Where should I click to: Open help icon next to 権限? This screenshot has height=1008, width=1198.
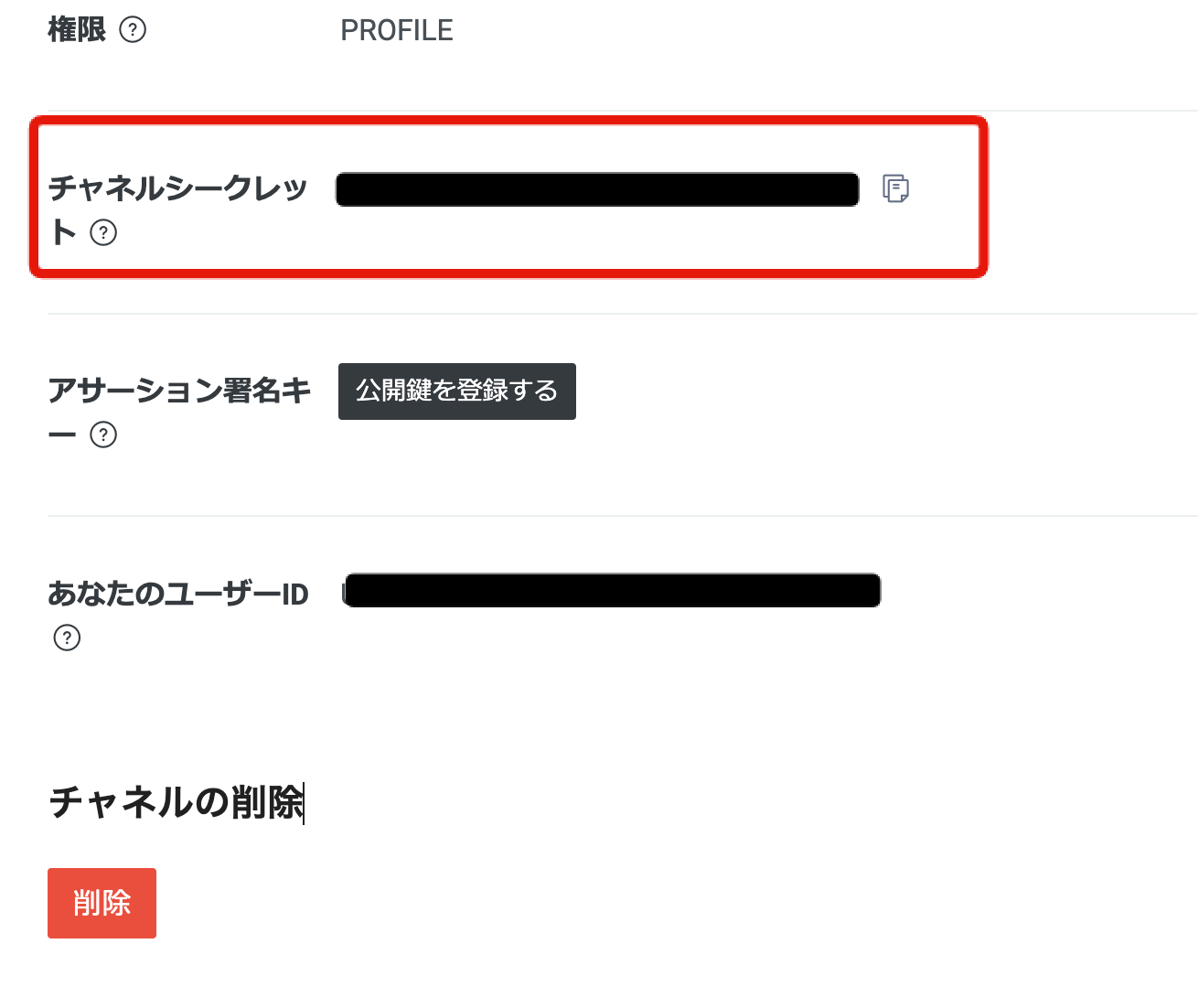click(x=133, y=30)
